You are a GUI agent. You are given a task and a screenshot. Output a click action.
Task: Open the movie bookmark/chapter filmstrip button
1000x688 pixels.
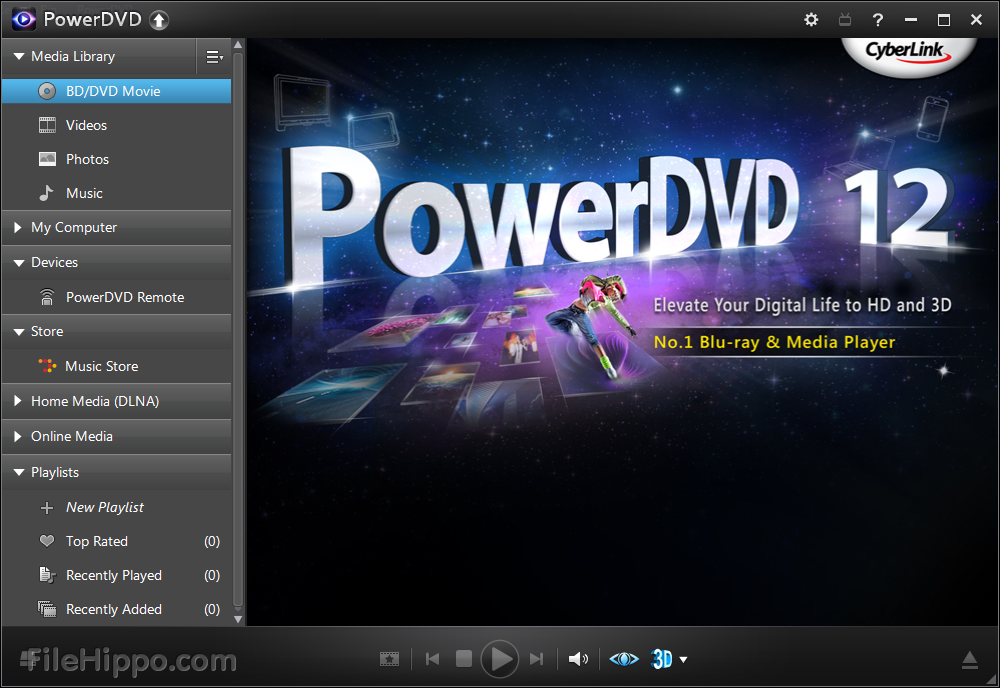point(389,659)
